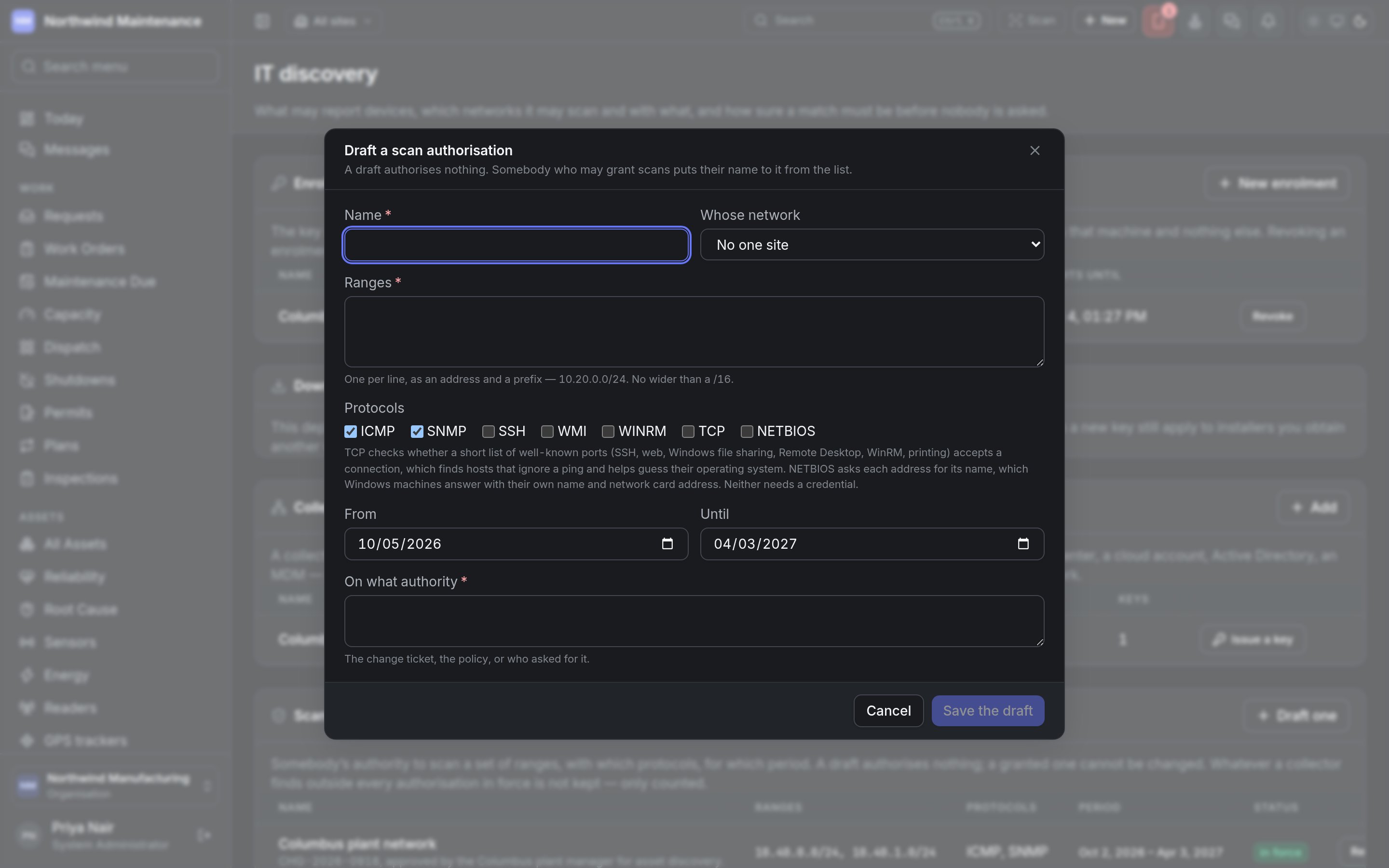This screenshot has height=868, width=1389.
Task: Tick the WMI protocol checkbox
Action: [x=547, y=431]
